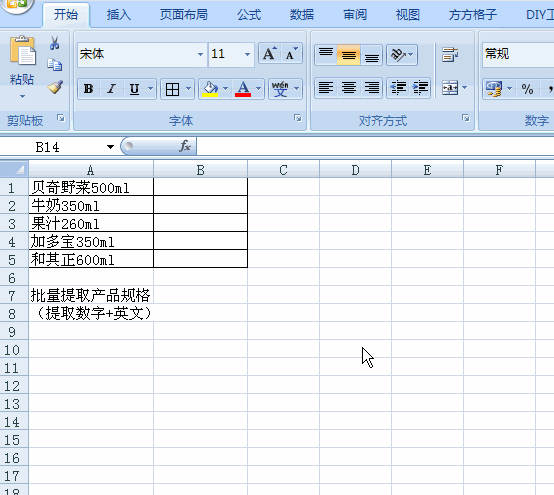Click the Copy icon

(x=54, y=65)
